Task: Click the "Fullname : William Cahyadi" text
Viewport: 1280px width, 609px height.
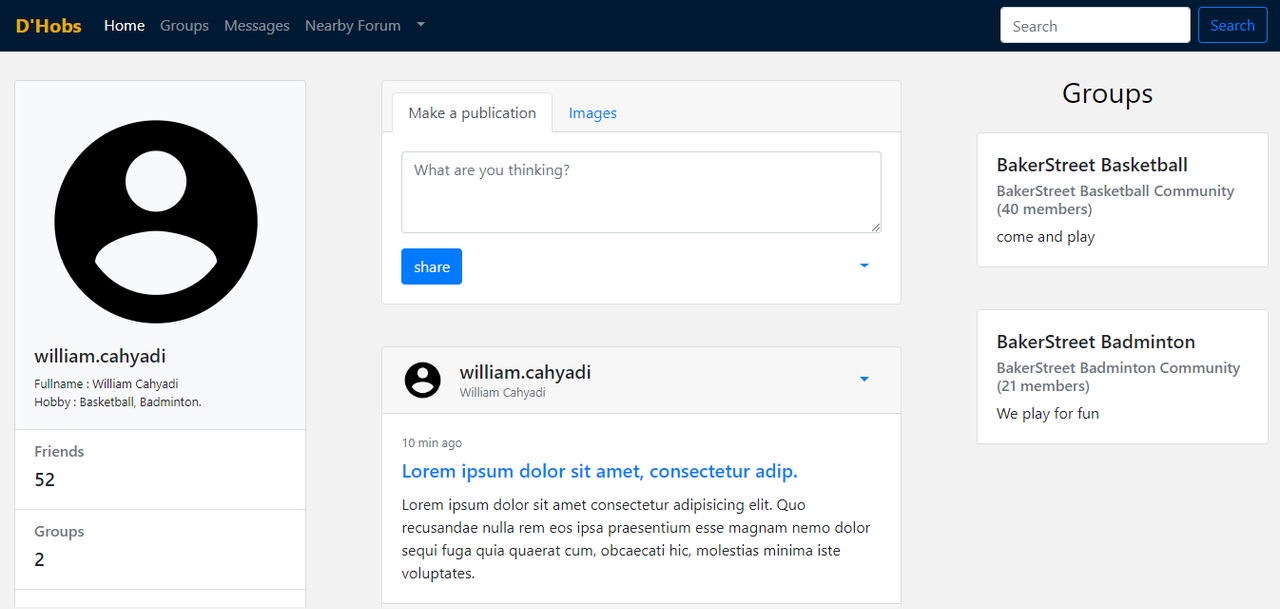Action: (106, 384)
